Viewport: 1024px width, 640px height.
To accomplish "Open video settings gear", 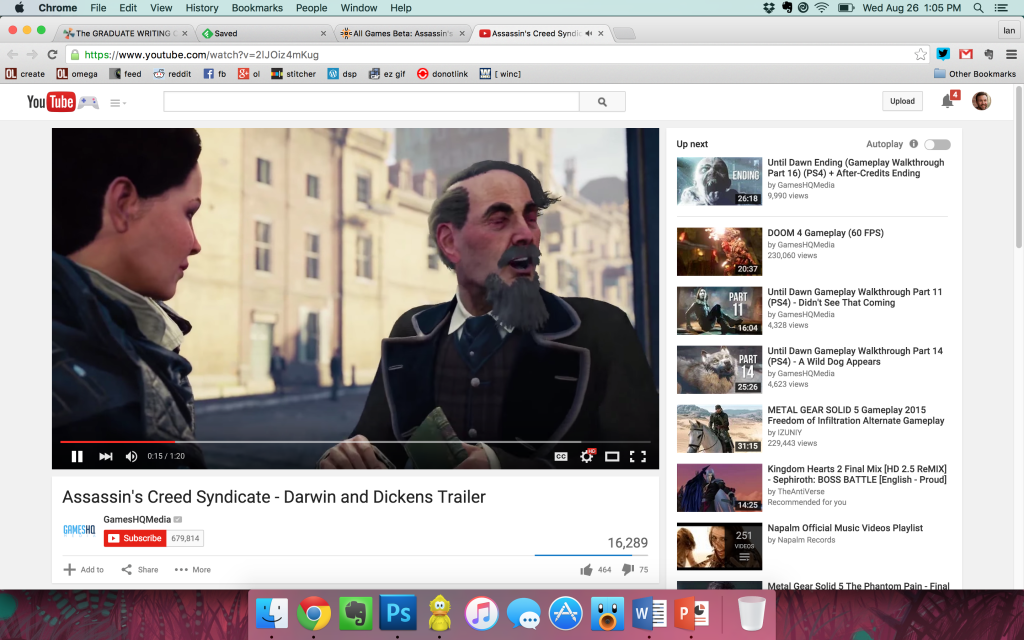I will tap(586, 456).
